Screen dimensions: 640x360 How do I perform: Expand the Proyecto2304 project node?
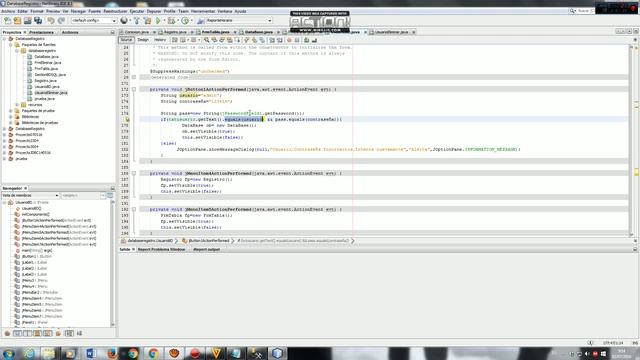tap(5, 140)
